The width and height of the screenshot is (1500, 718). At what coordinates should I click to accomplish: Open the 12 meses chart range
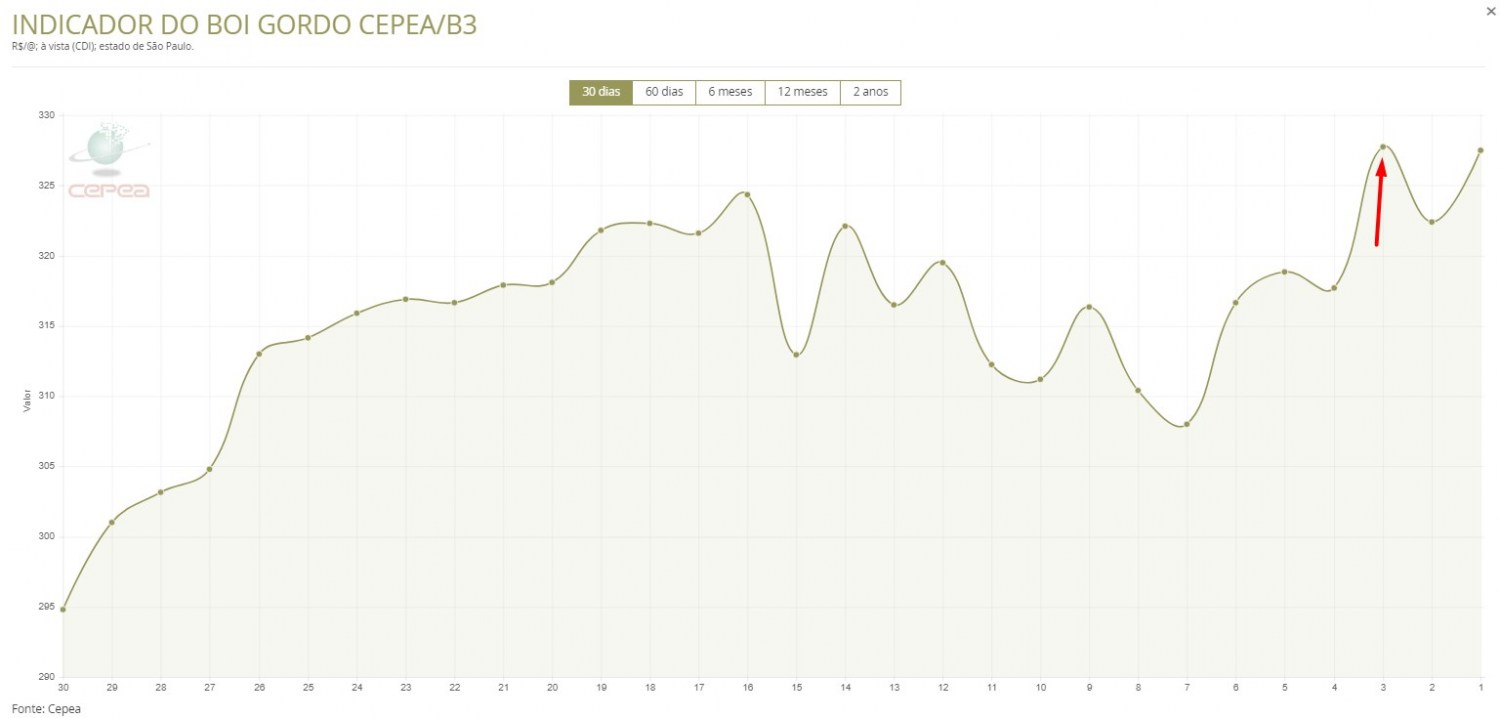tap(802, 92)
